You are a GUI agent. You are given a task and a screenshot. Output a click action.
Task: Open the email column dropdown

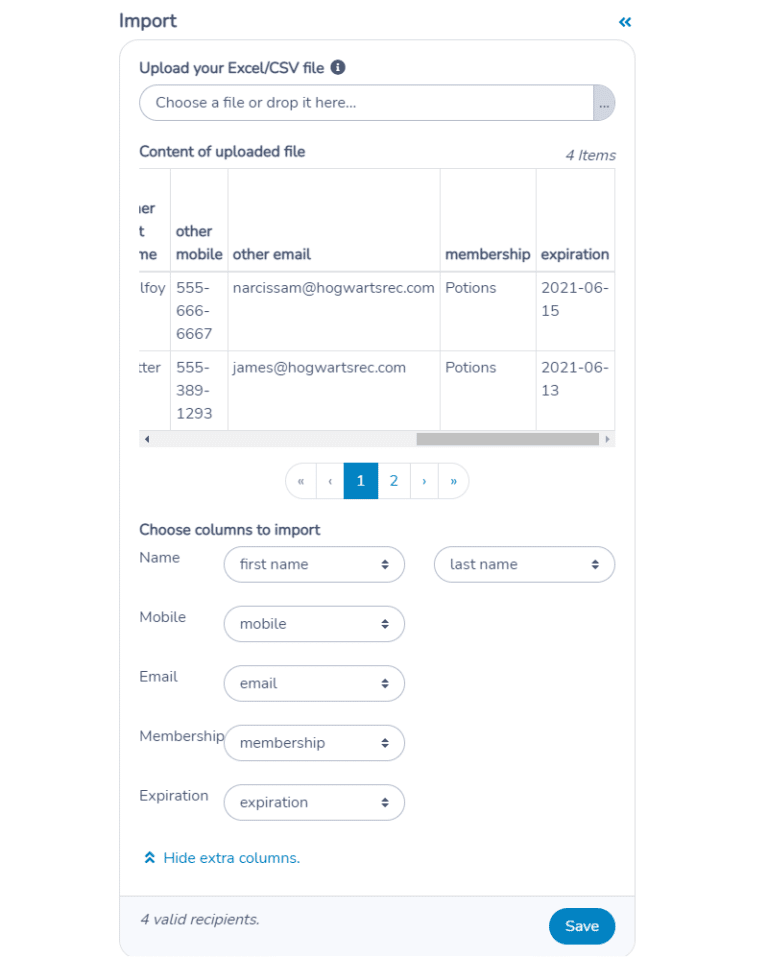pyautogui.click(x=314, y=683)
